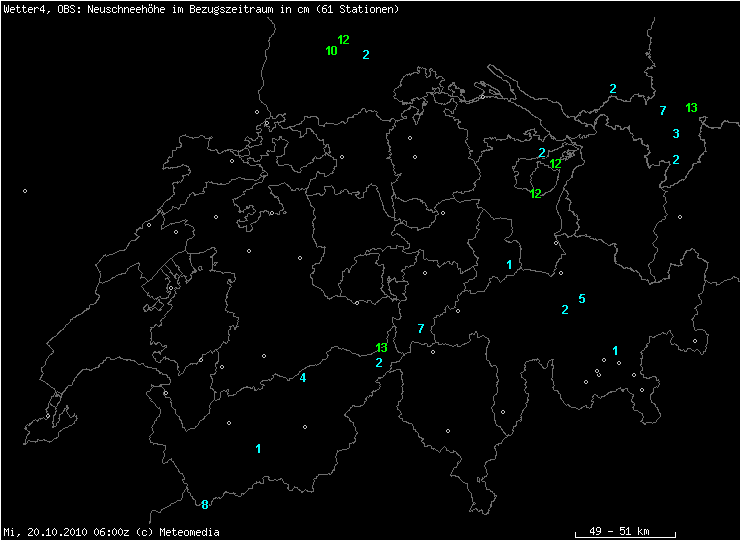Click the '49 - 51 km' scale label
Screen dimensions: 740x540
tap(620, 530)
